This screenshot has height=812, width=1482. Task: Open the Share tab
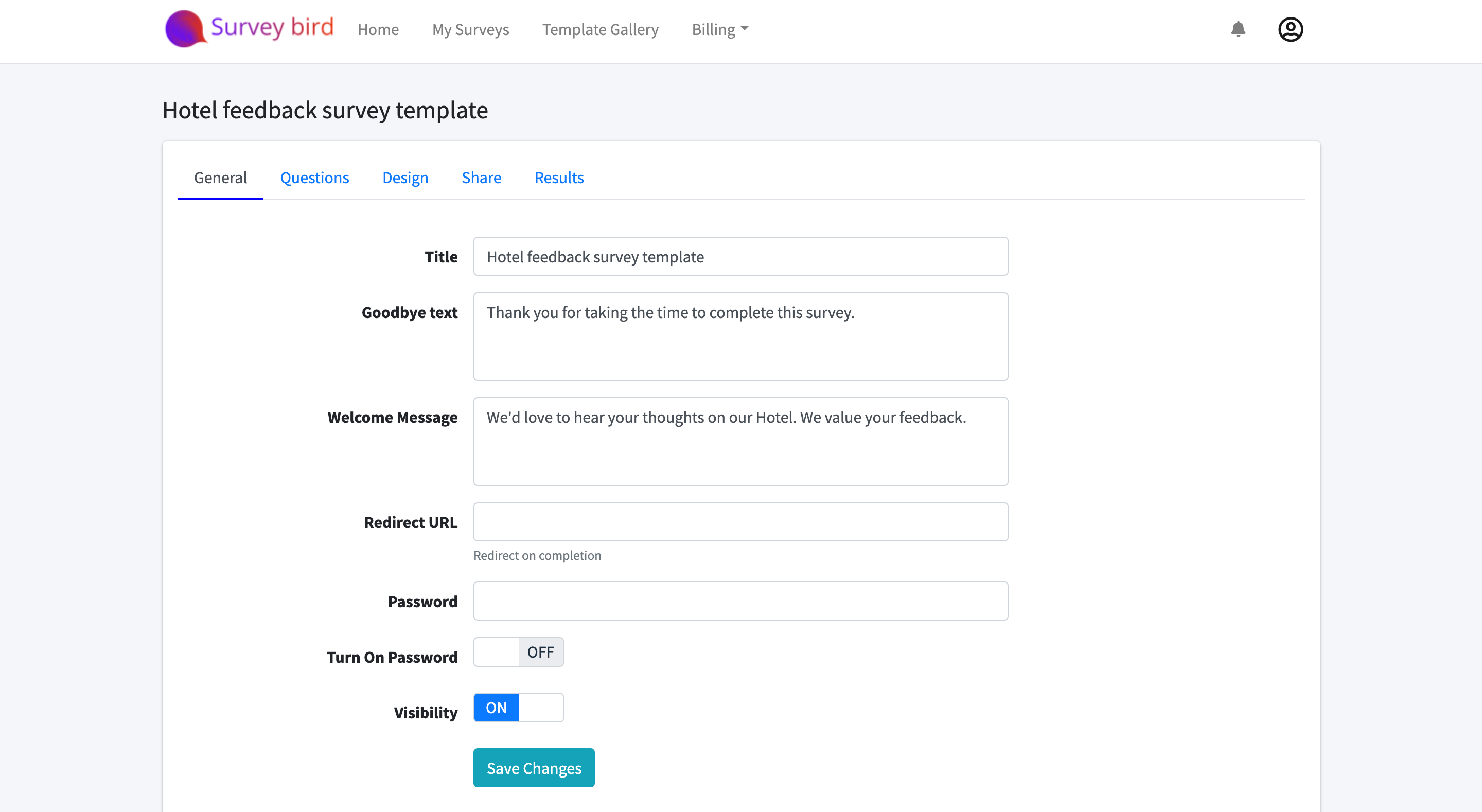481,178
